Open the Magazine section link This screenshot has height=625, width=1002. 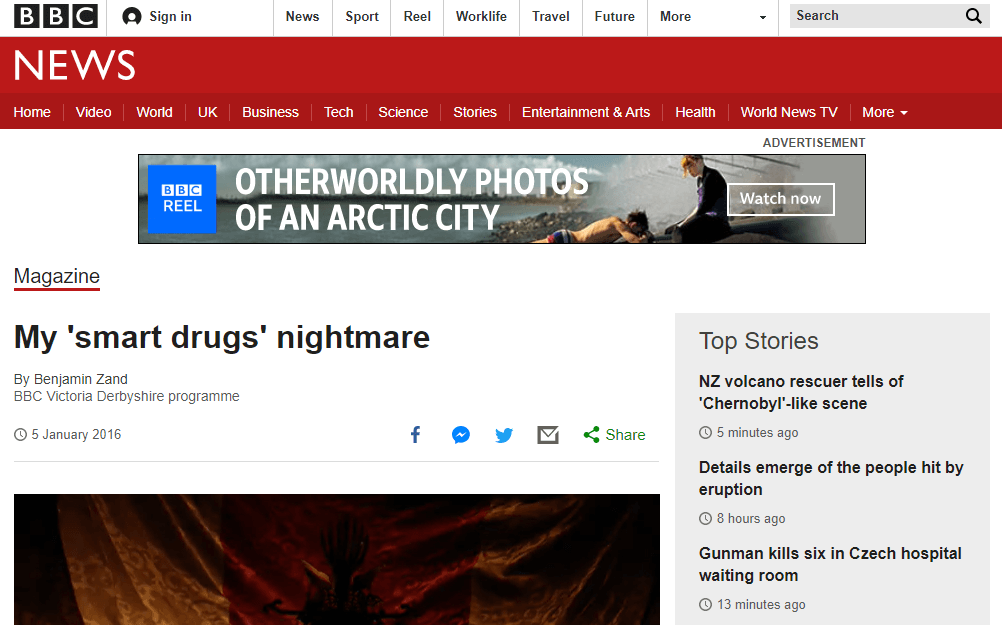(x=56, y=276)
